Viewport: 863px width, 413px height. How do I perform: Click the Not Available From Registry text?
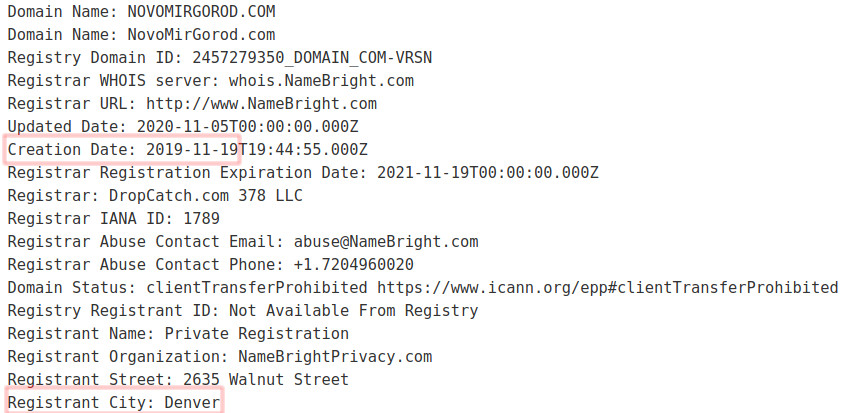(354, 311)
